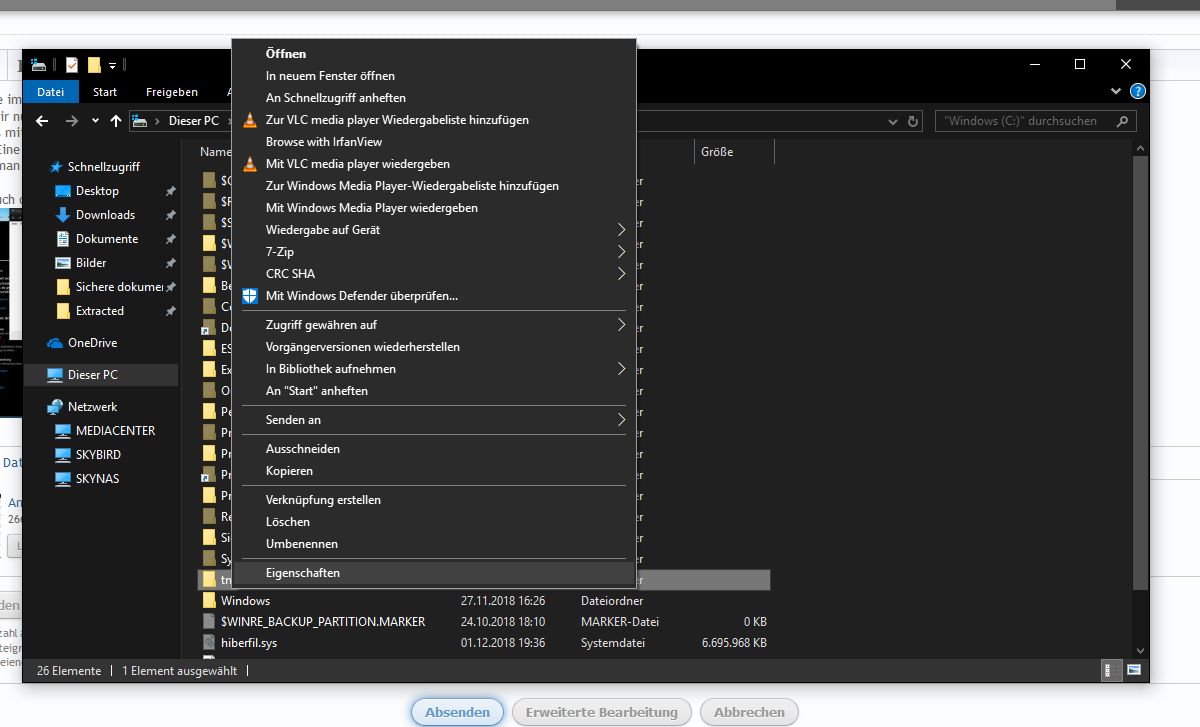Refresh the current folder view

[913, 121]
